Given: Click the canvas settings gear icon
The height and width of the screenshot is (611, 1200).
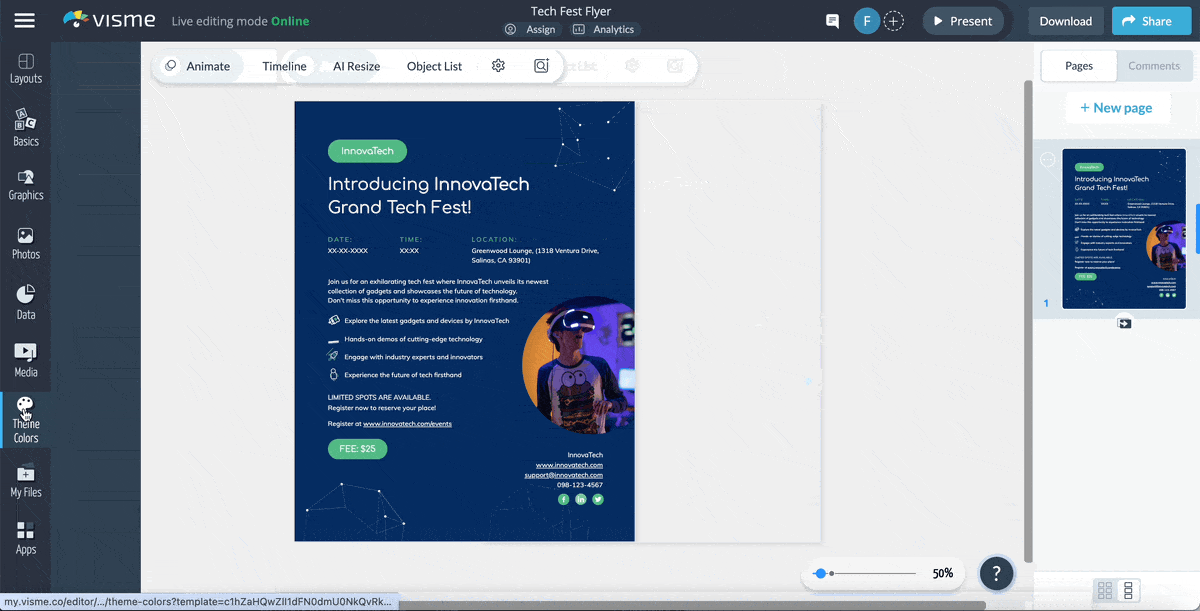Looking at the screenshot, I should tap(498, 66).
